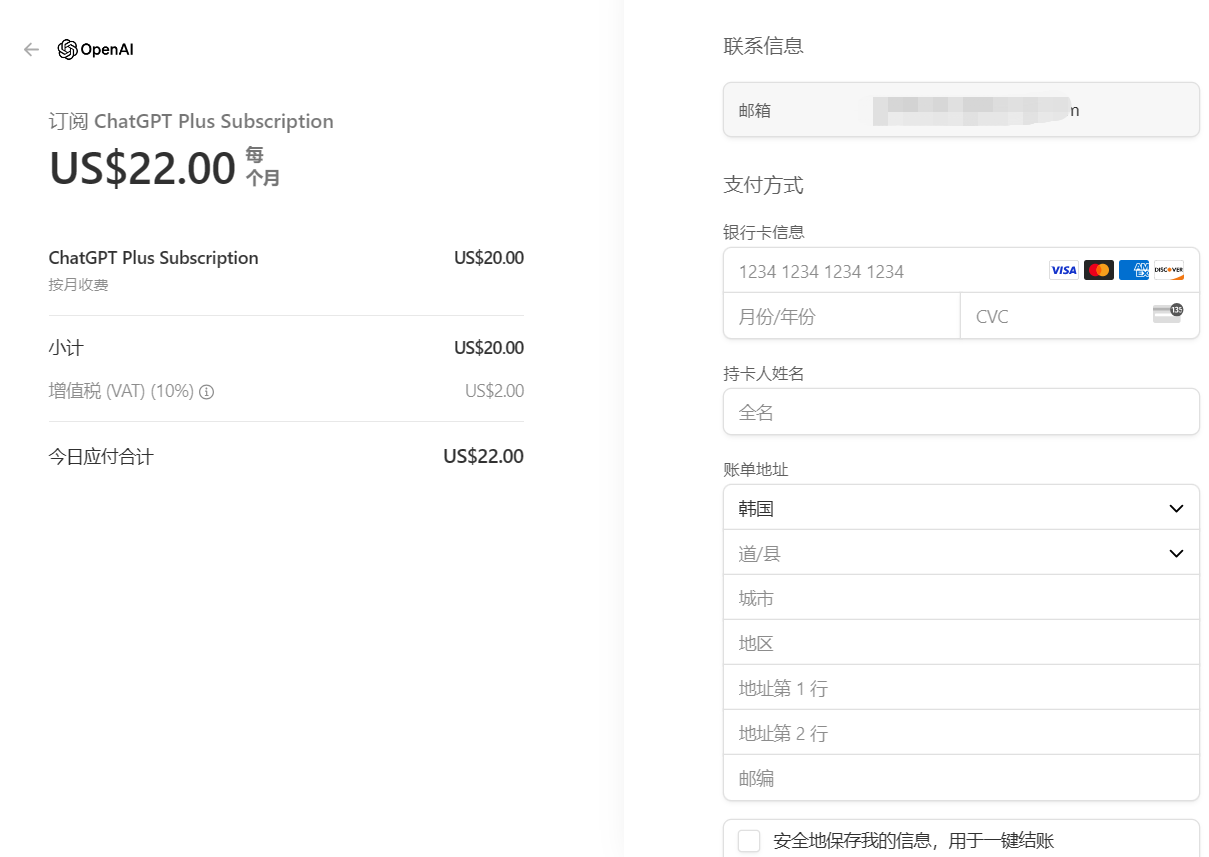Image resolution: width=1209 pixels, height=857 pixels.
Task: Click the VAT info icon
Action: point(207,392)
